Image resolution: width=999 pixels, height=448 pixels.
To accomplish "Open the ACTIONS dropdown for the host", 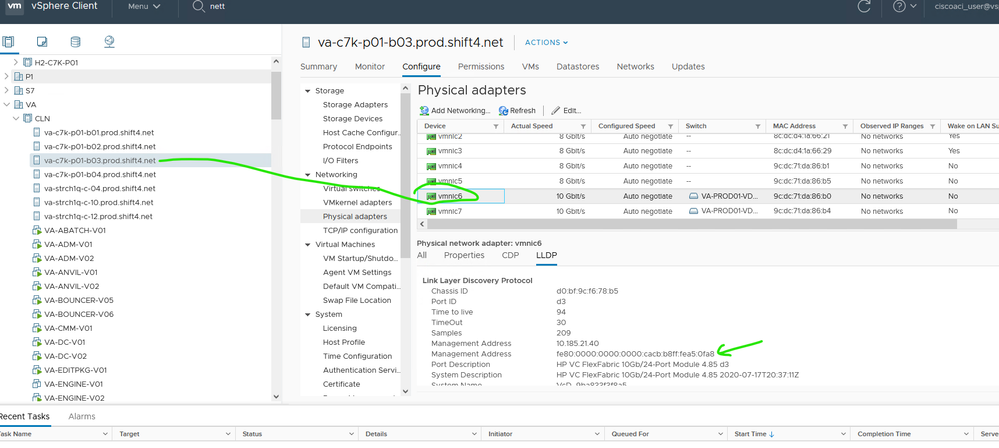I will [546, 43].
